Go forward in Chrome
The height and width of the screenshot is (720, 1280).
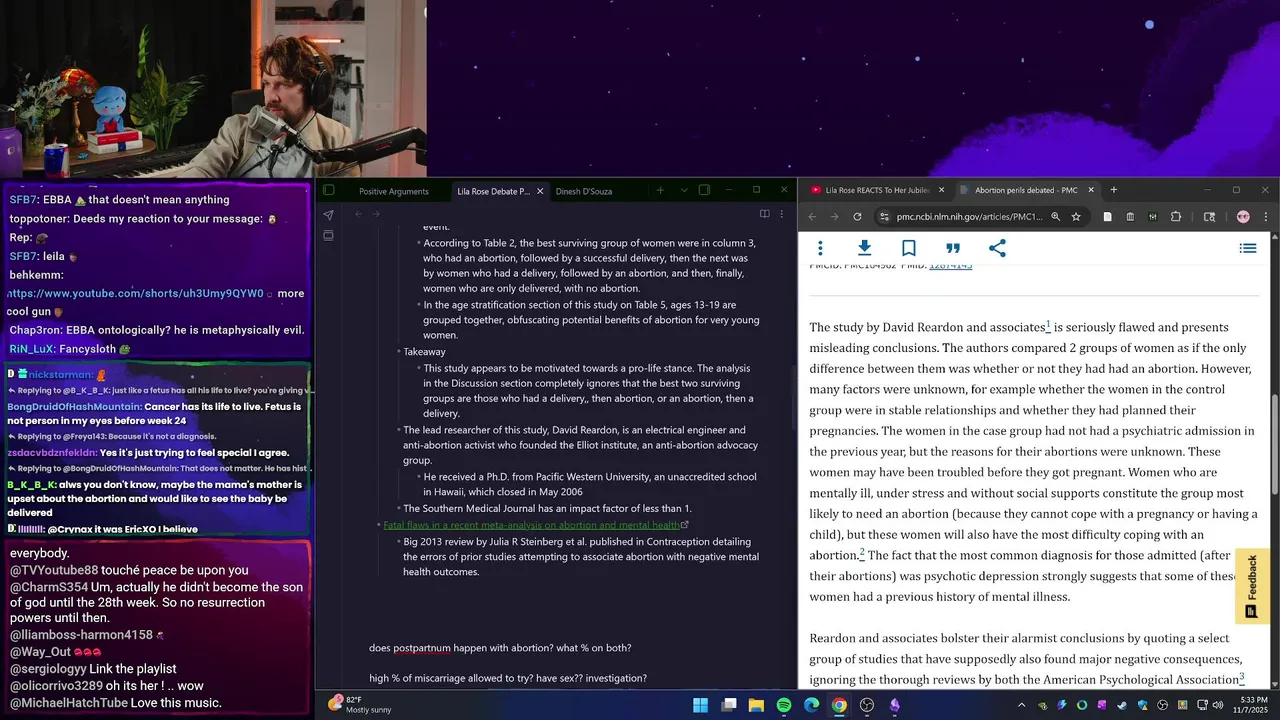[x=834, y=216]
